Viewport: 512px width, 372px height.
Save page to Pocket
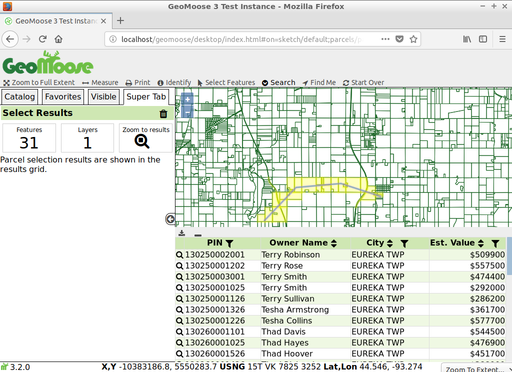[399, 39]
